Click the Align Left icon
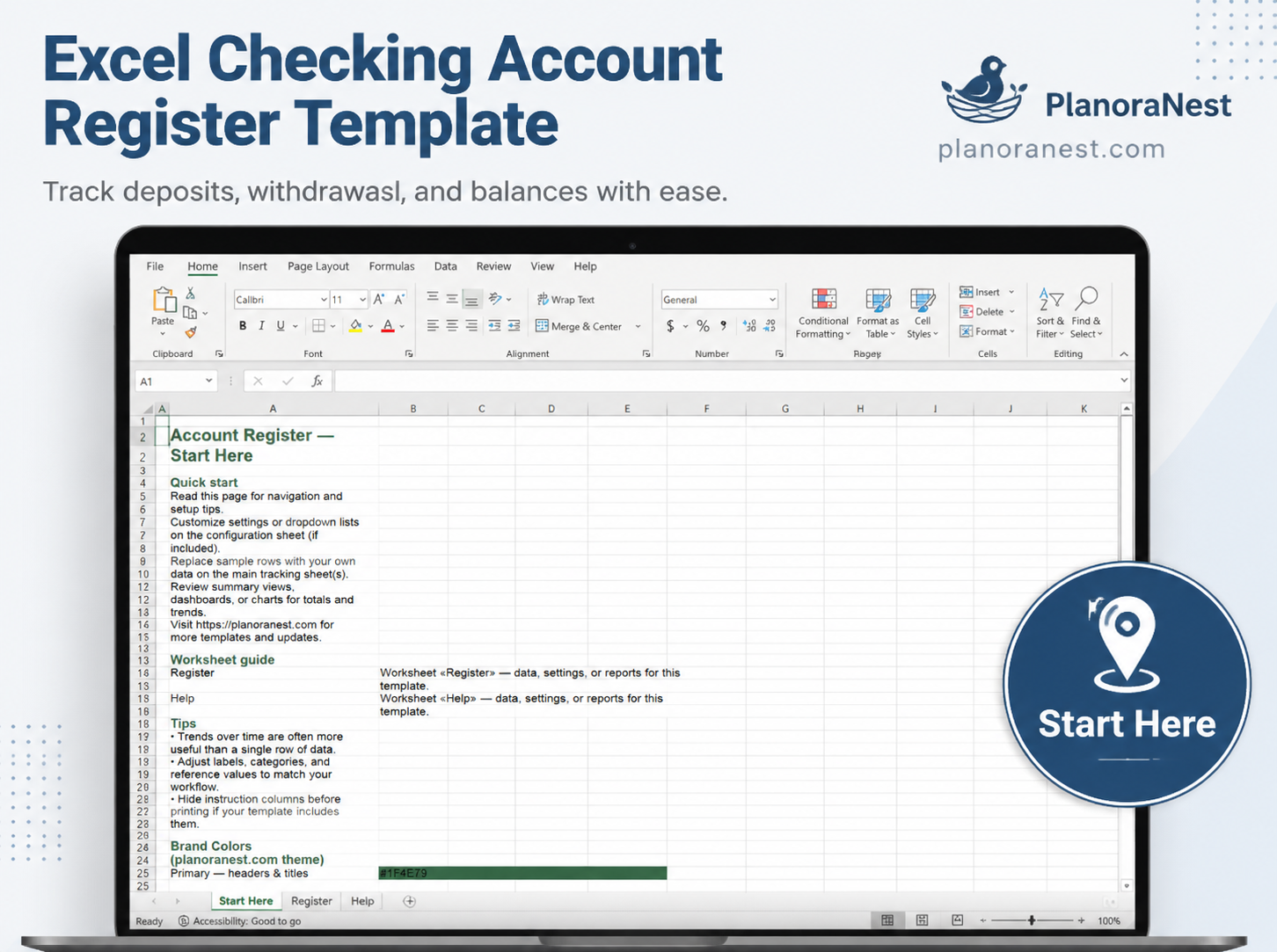The height and width of the screenshot is (952, 1277). [x=433, y=326]
